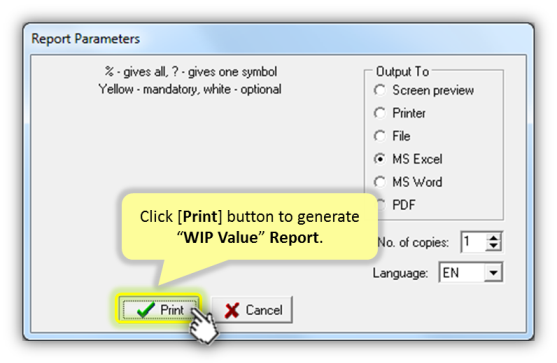Click the EN language combo box field
The width and height of the screenshot is (557, 363).
point(471,273)
